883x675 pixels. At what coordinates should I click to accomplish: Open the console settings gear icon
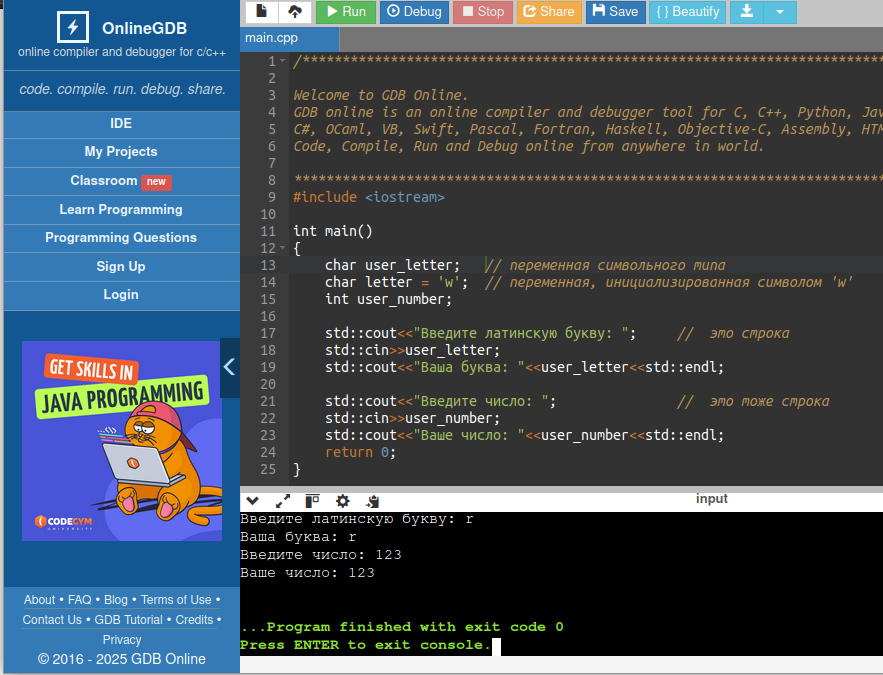click(342, 501)
